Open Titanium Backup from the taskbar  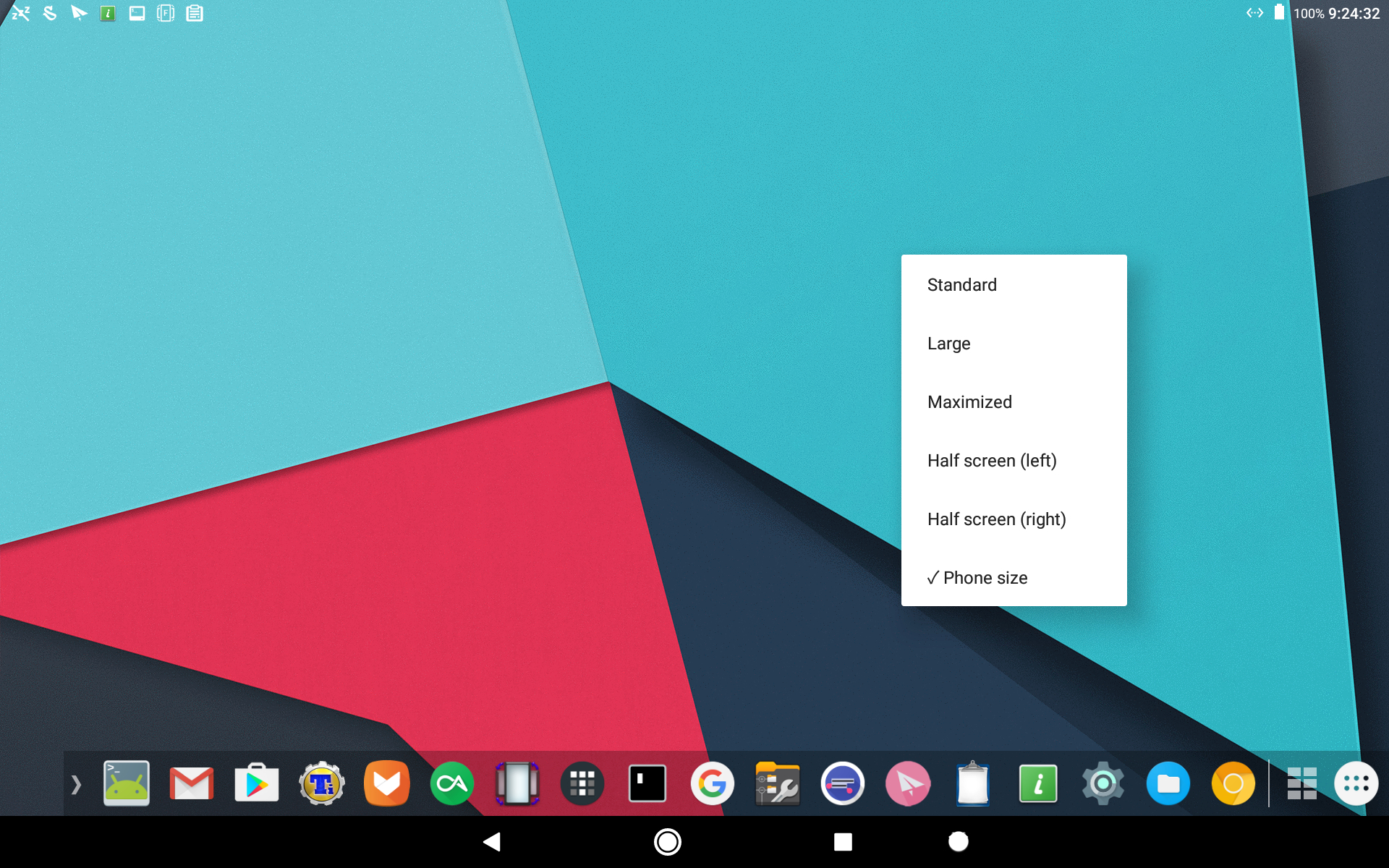point(321,783)
